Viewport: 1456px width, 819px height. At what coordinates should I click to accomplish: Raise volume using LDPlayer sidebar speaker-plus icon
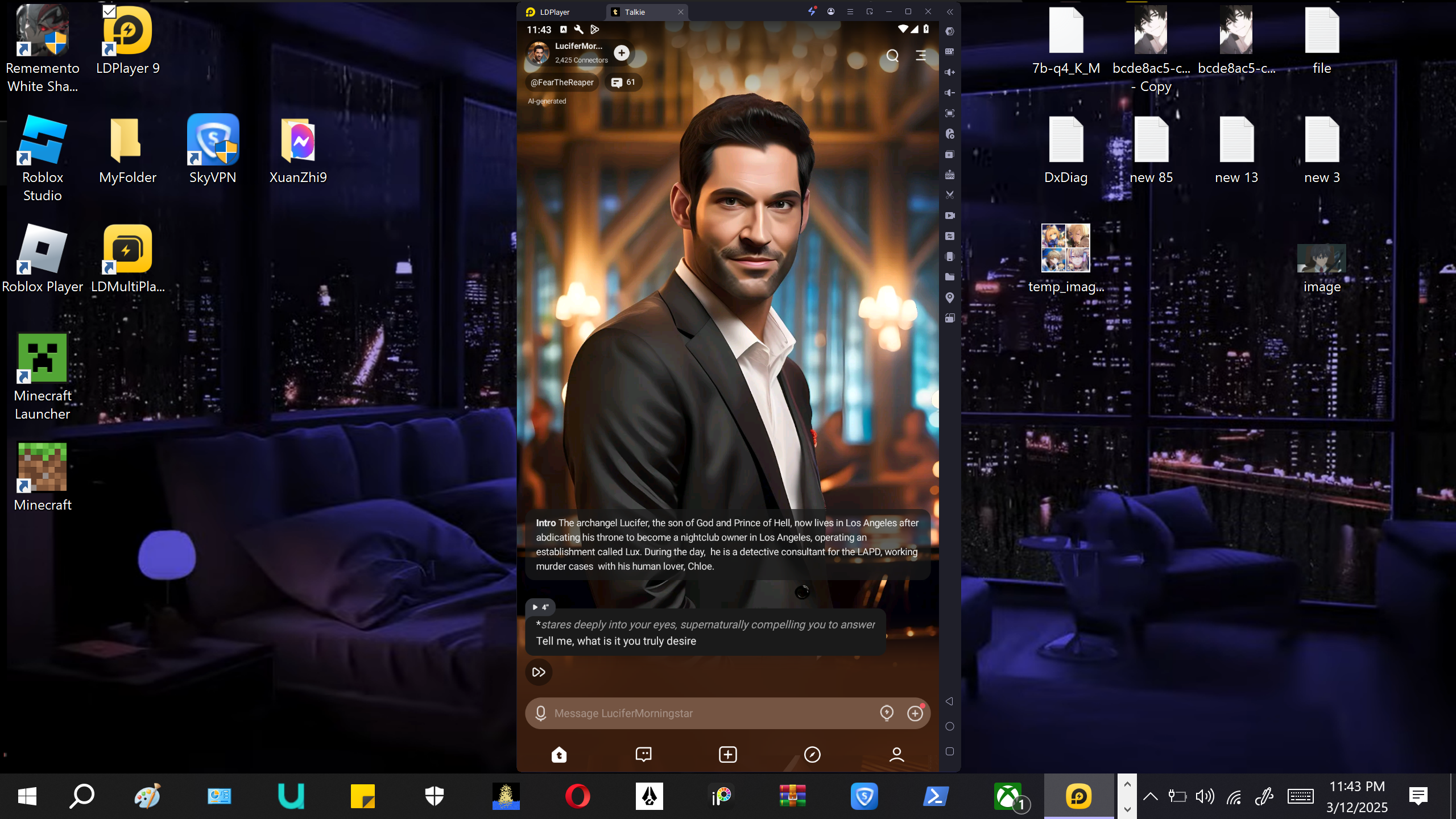949,72
